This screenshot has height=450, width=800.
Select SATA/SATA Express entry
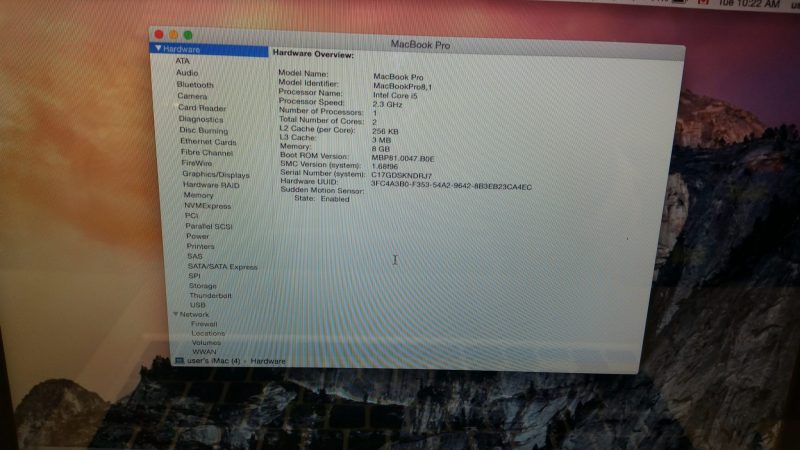coord(222,267)
